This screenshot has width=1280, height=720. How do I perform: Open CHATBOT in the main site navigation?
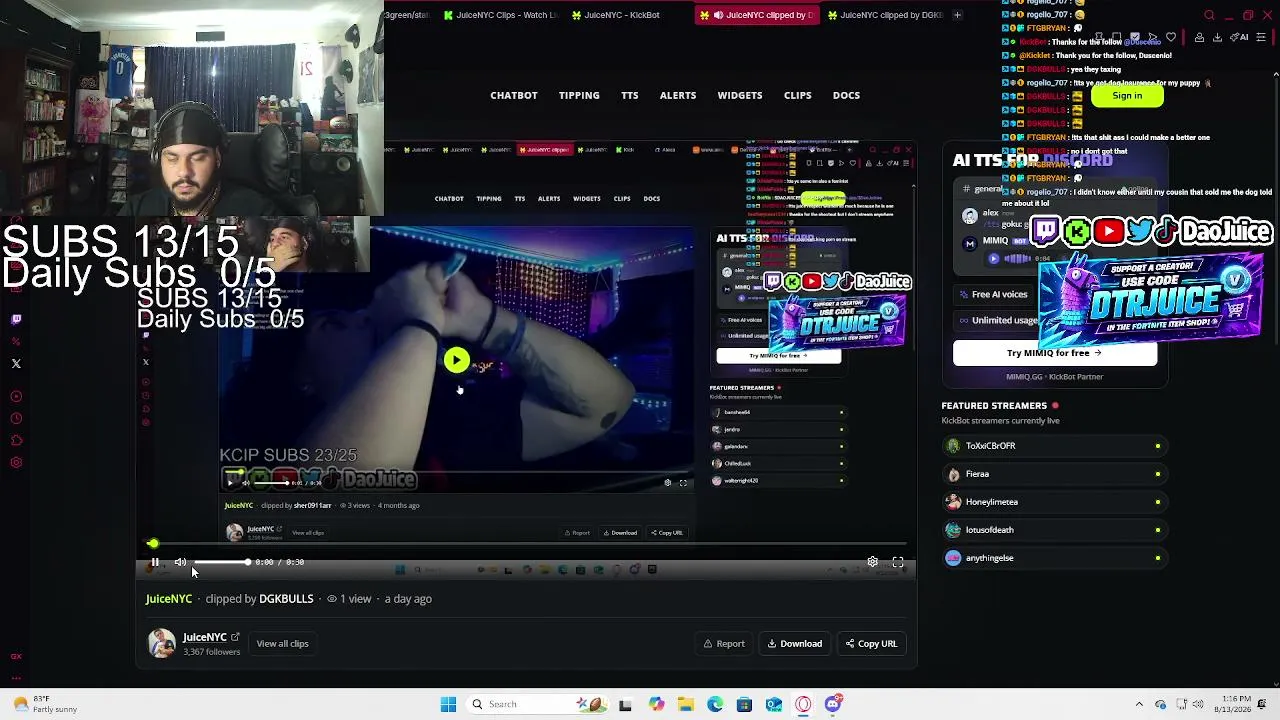tap(514, 95)
